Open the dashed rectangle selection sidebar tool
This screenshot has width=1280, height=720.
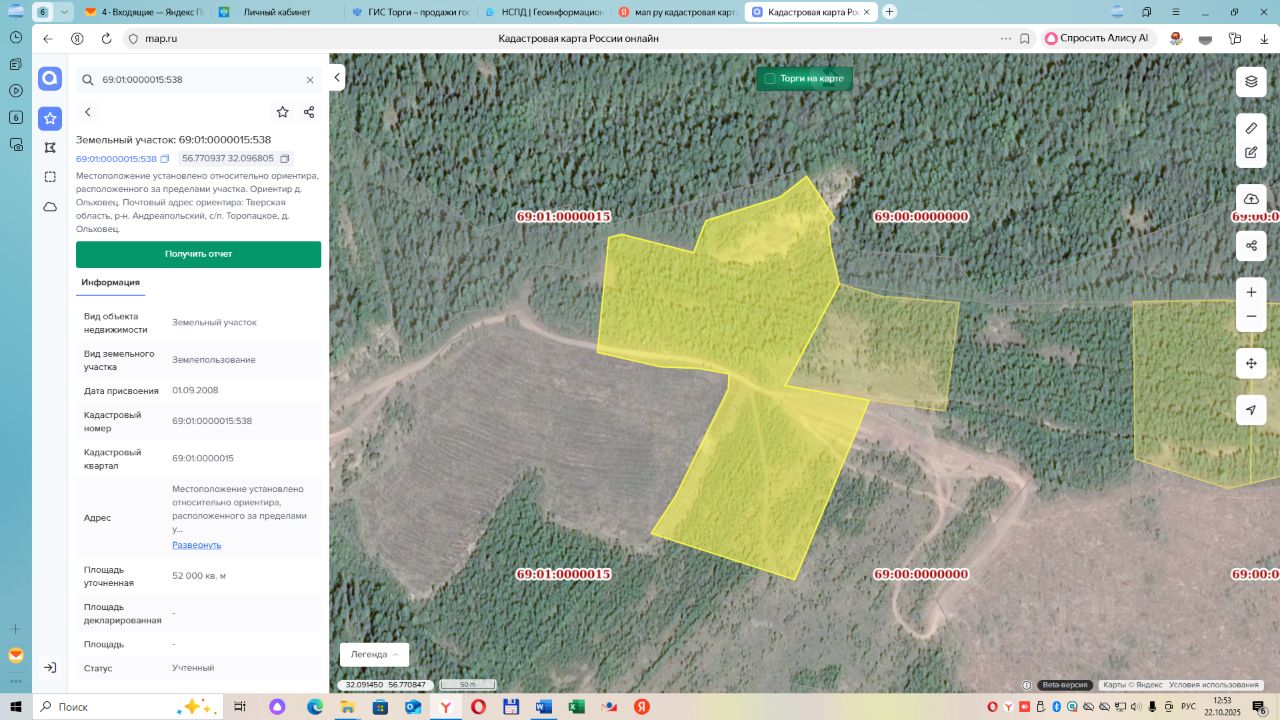[50, 177]
